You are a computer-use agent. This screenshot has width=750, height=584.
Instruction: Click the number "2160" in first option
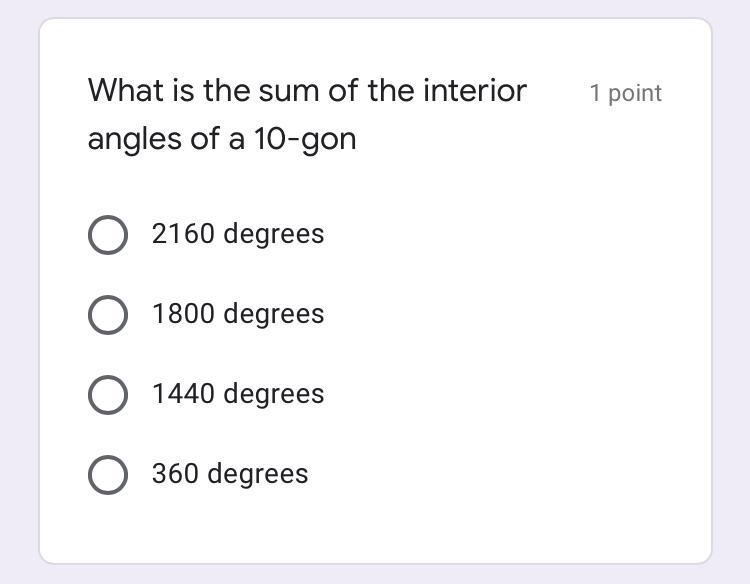point(182,234)
